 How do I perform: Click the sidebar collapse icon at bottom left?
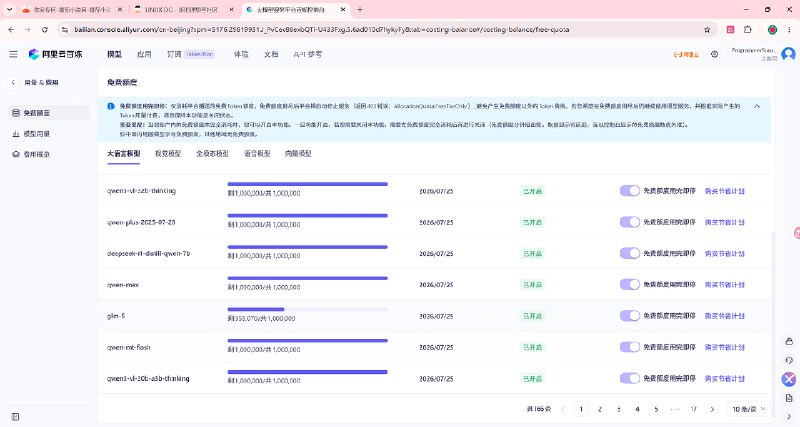tap(15, 417)
